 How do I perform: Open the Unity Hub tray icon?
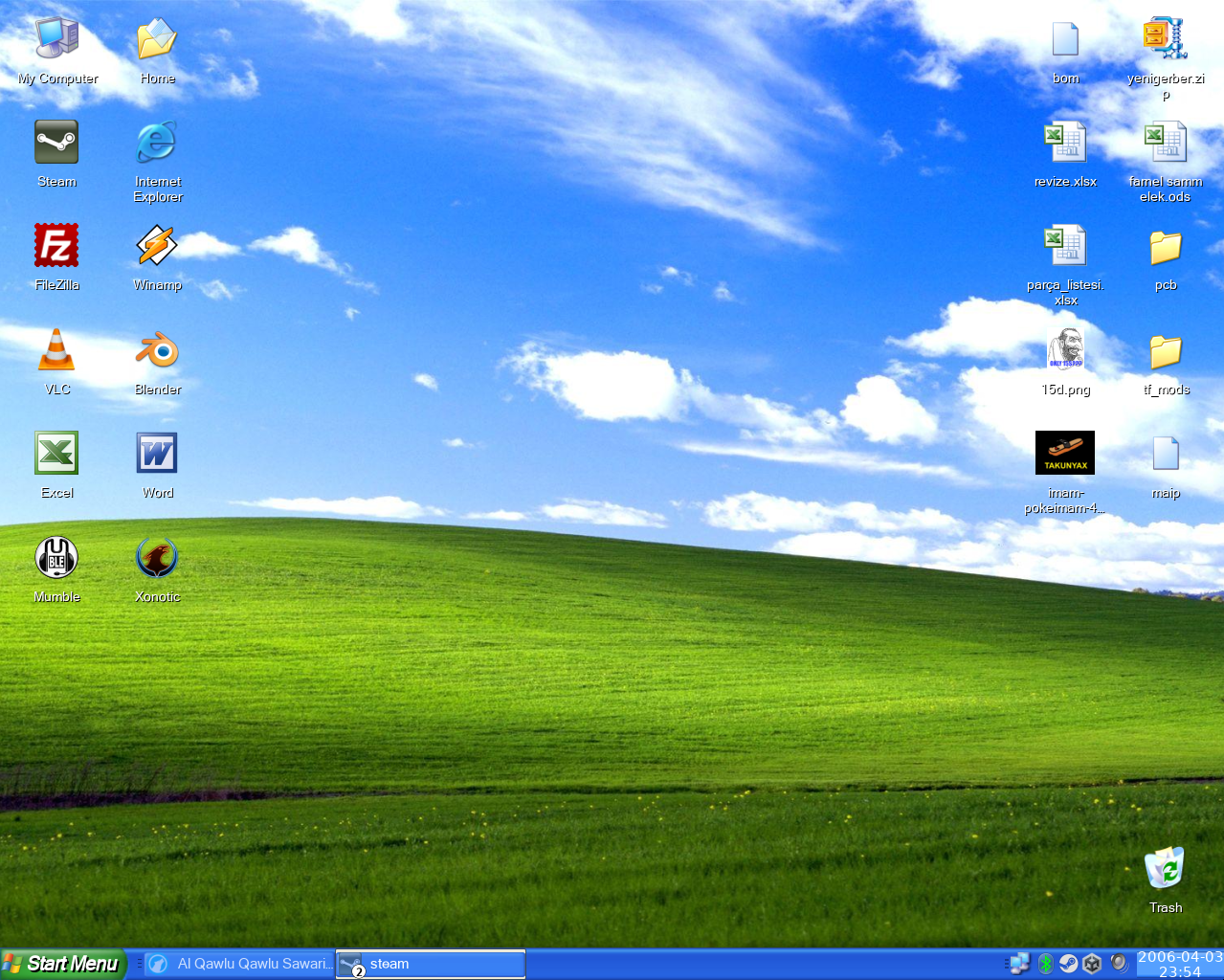1093,964
